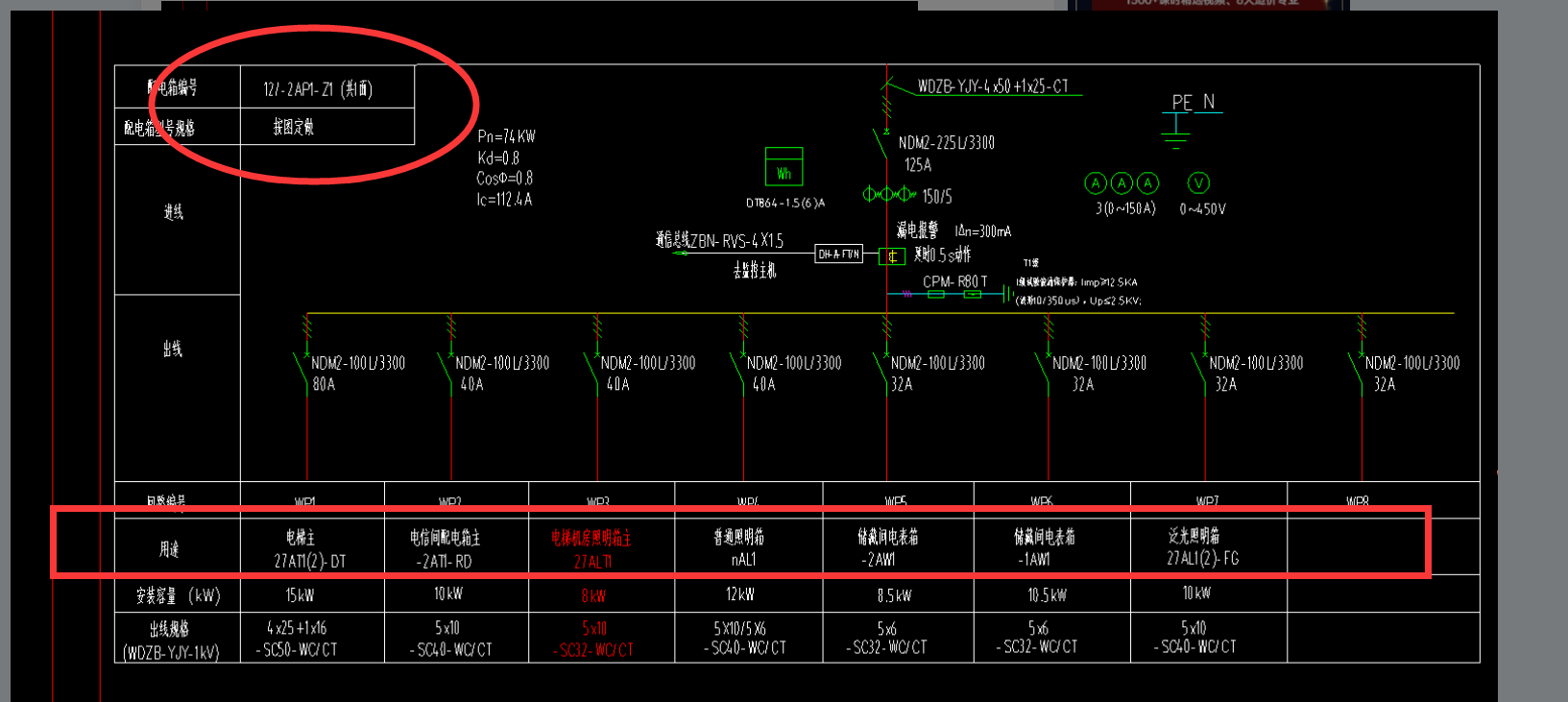Click the 出线规格 (WDZB-YJY-1kV) row header
Image resolution: width=1568 pixels, height=702 pixels.
click(x=178, y=638)
